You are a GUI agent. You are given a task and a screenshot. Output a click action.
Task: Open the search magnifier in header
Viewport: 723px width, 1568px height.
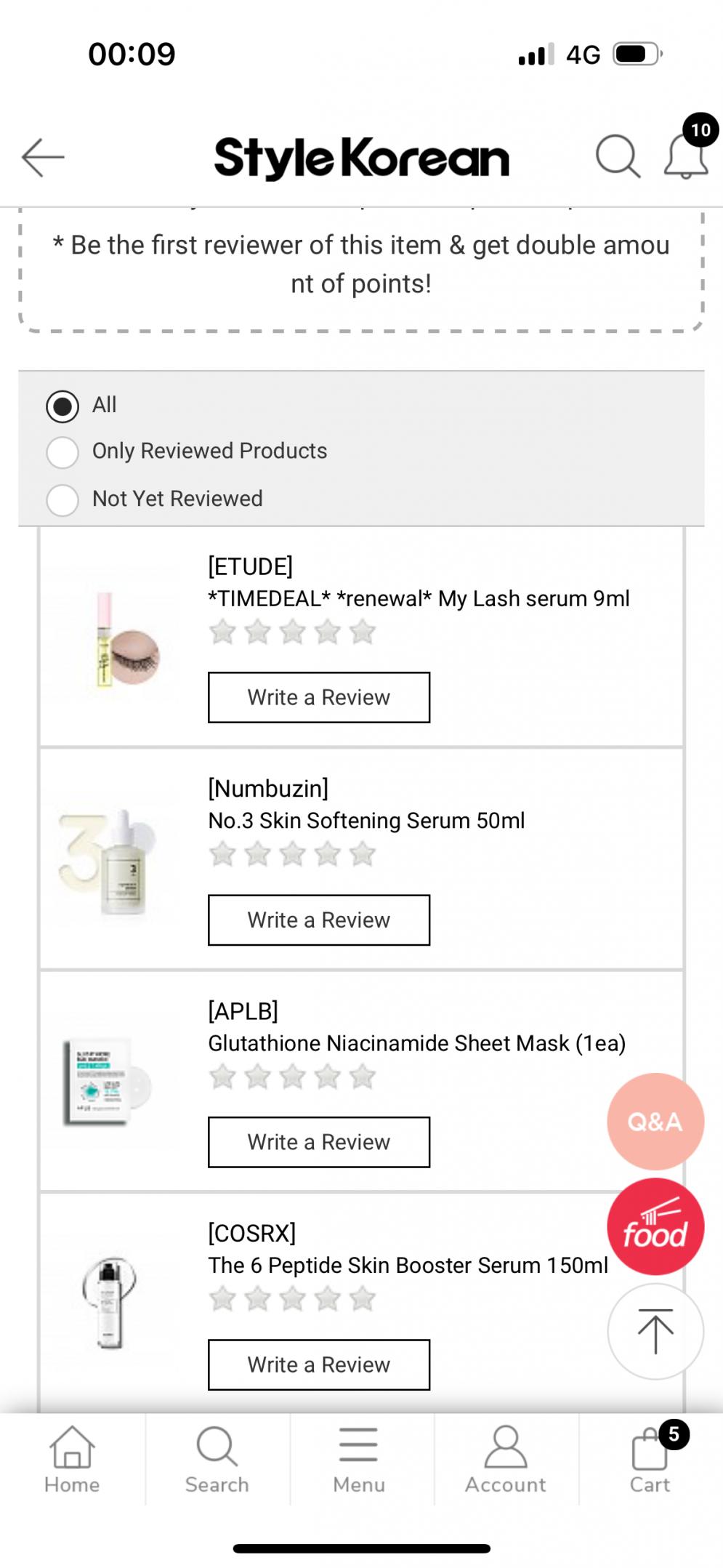(618, 156)
